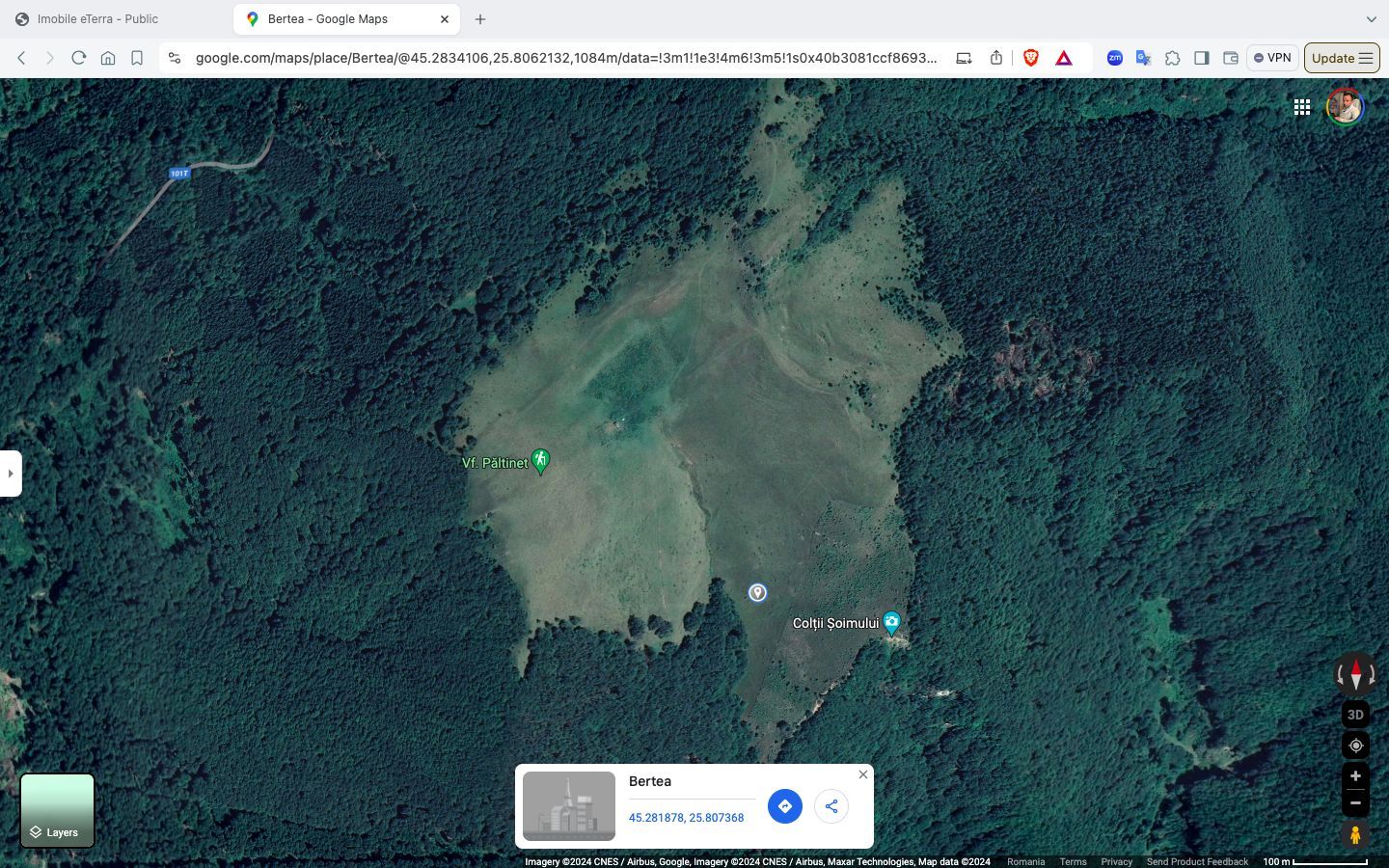Click the Show Your Location crosshair icon
The width and height of the screenshot is (1389, 868).
[1355, 746]
